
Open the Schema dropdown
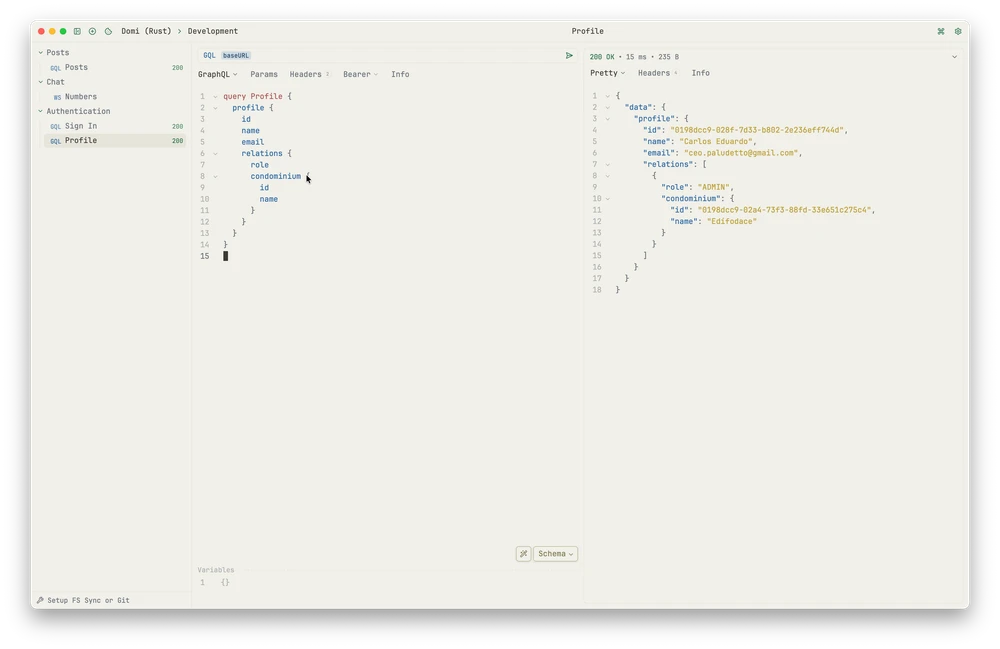click(555, 554)
